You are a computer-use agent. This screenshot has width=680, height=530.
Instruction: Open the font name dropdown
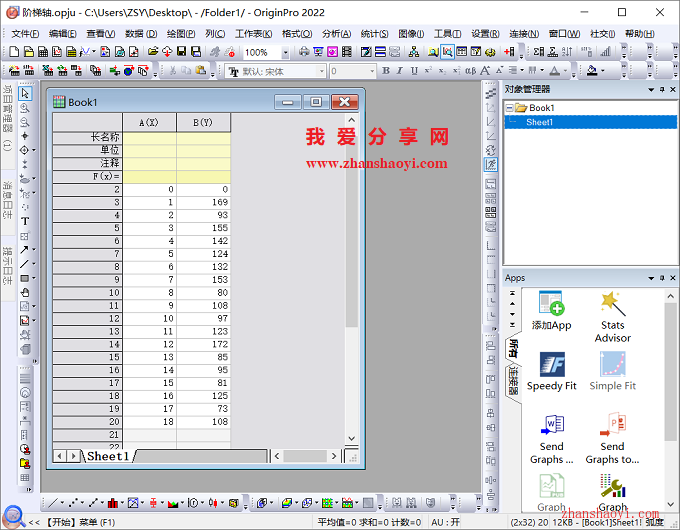coord(321,71)
